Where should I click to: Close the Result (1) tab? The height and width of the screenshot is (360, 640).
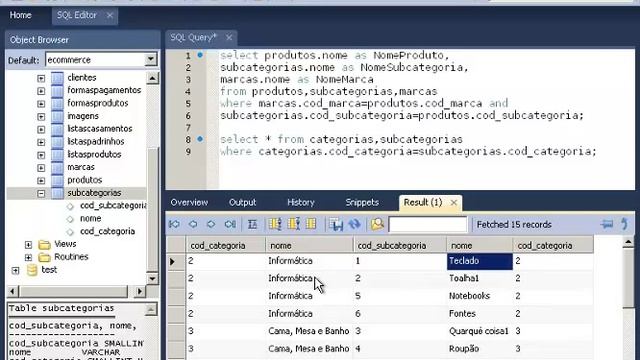pos(454,202)
